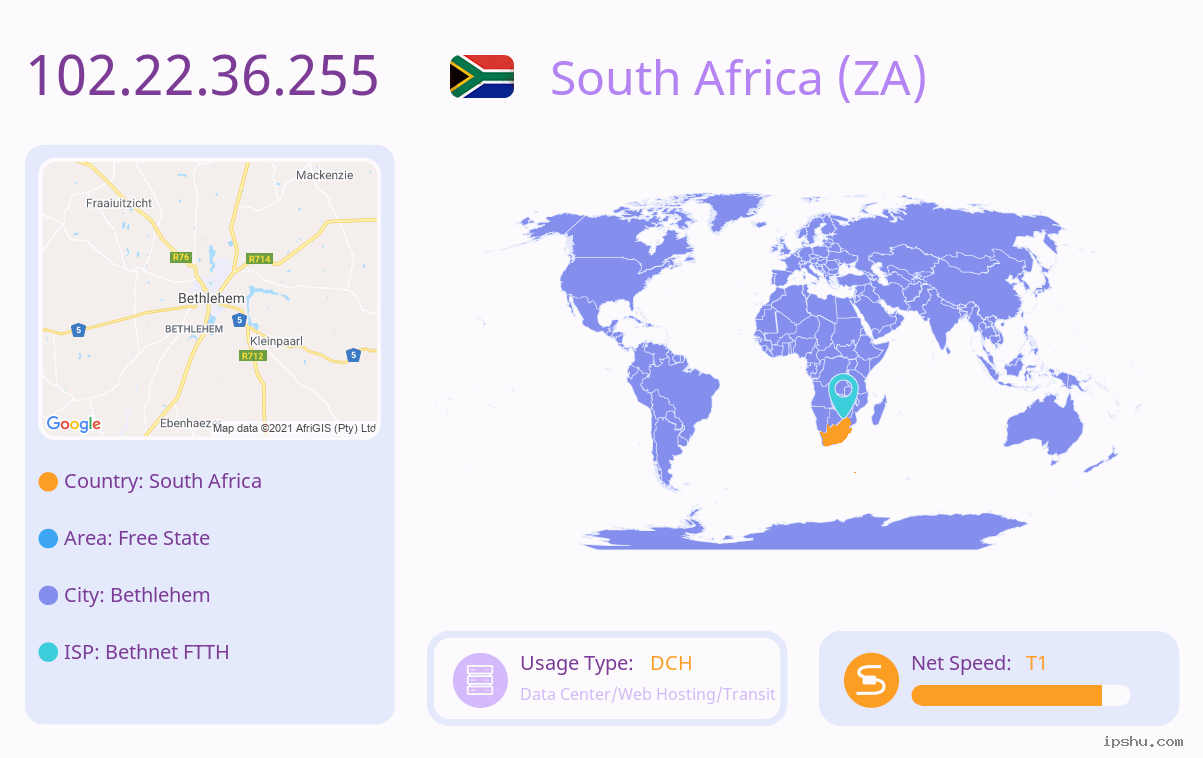Click the orange Net Speed cable icon
This screenshot has height=758, width=1203.
(x=871, y=680)
